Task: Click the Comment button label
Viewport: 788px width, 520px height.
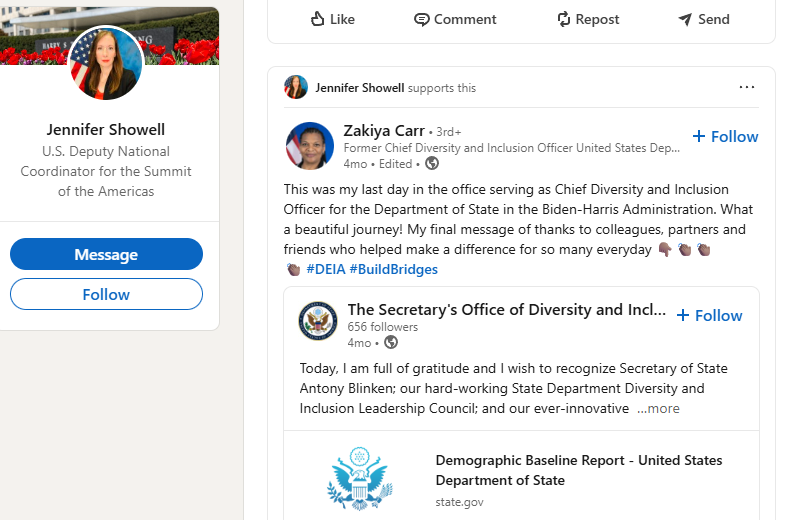Action: coord(465,19)
